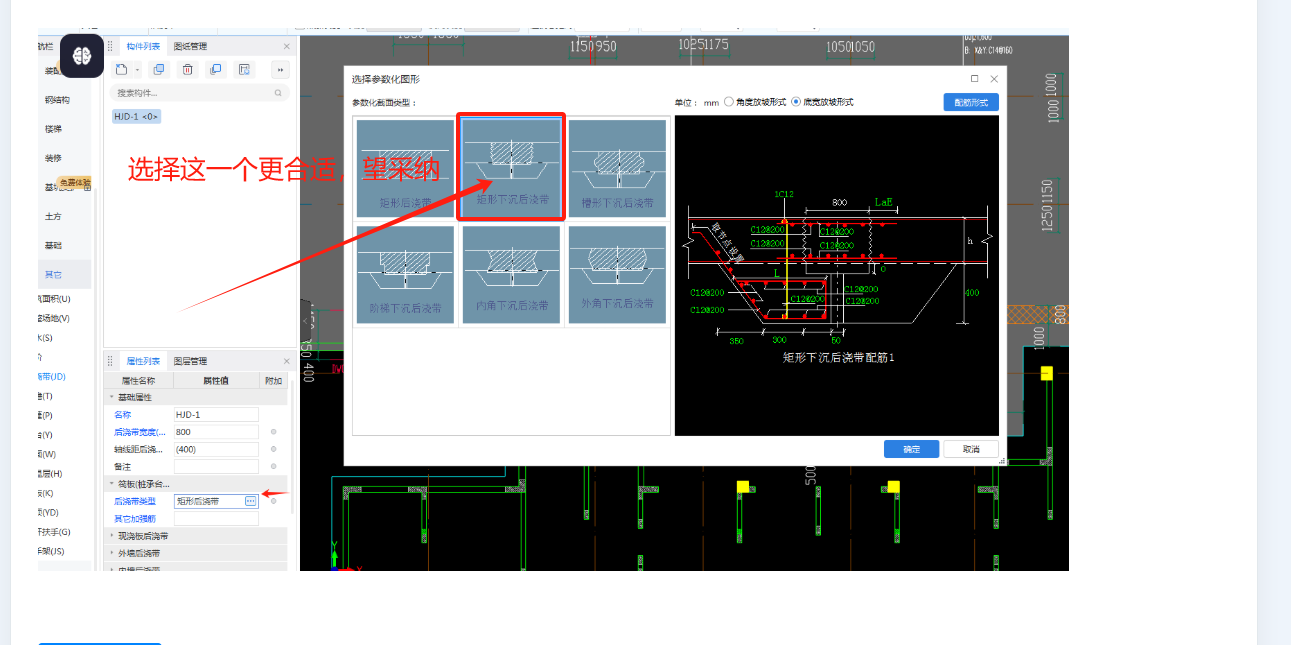Screen dimensions: 1291x645
Task: Click the 配筋形式 button
Action: click(x=971, y=102)
